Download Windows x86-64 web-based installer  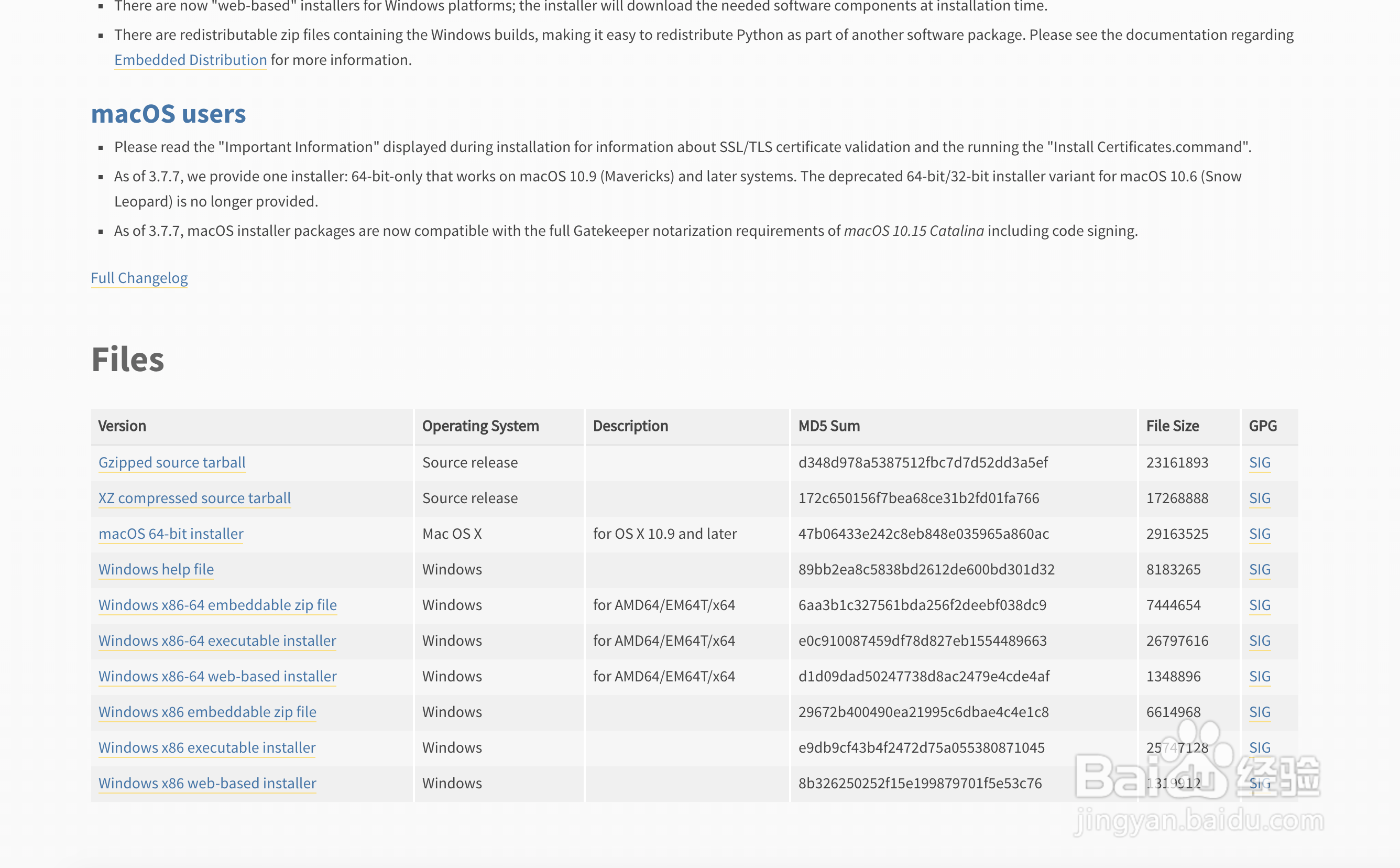(x=217, y=676)
